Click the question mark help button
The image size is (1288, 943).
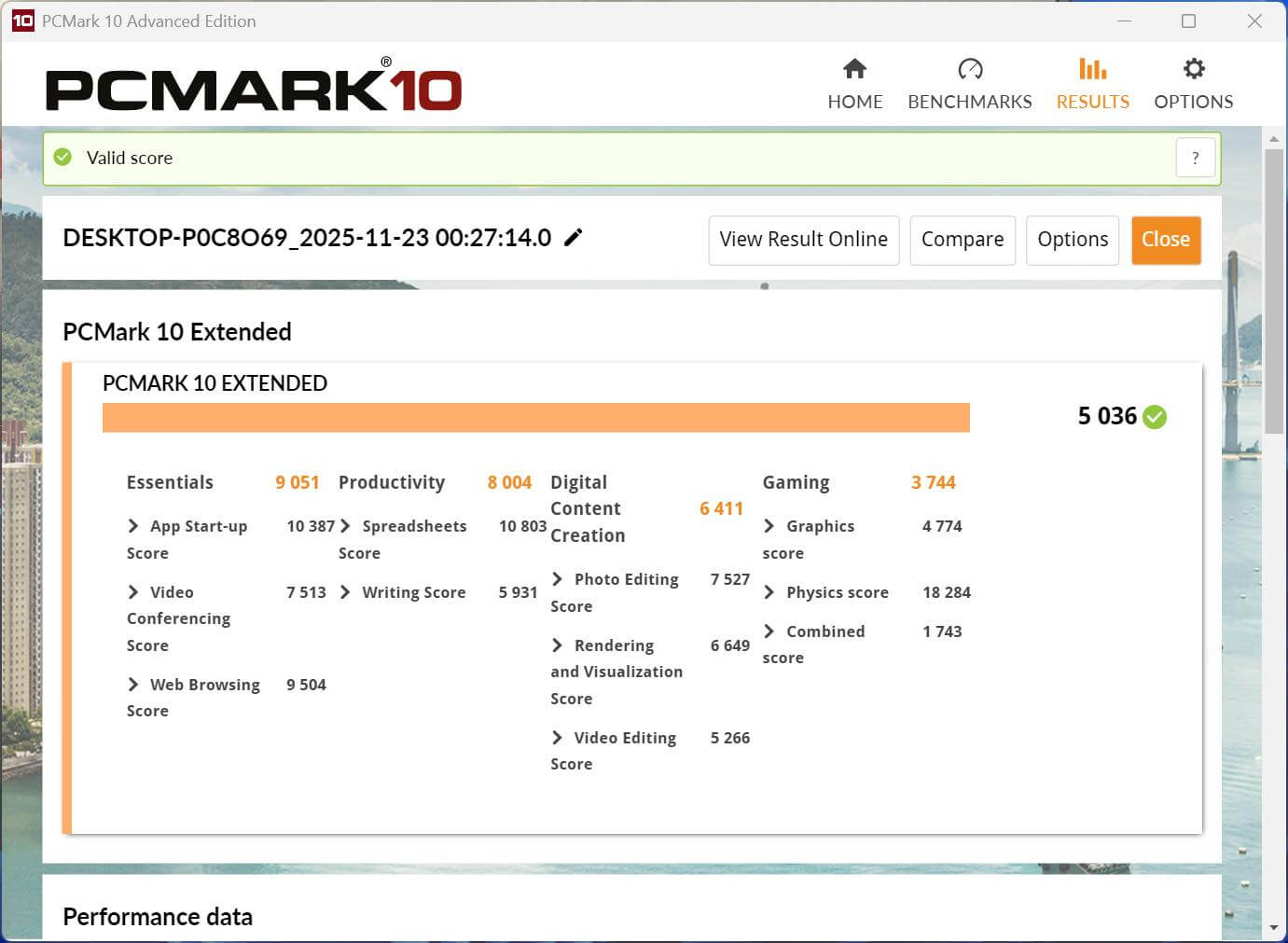pos(1195,159)
